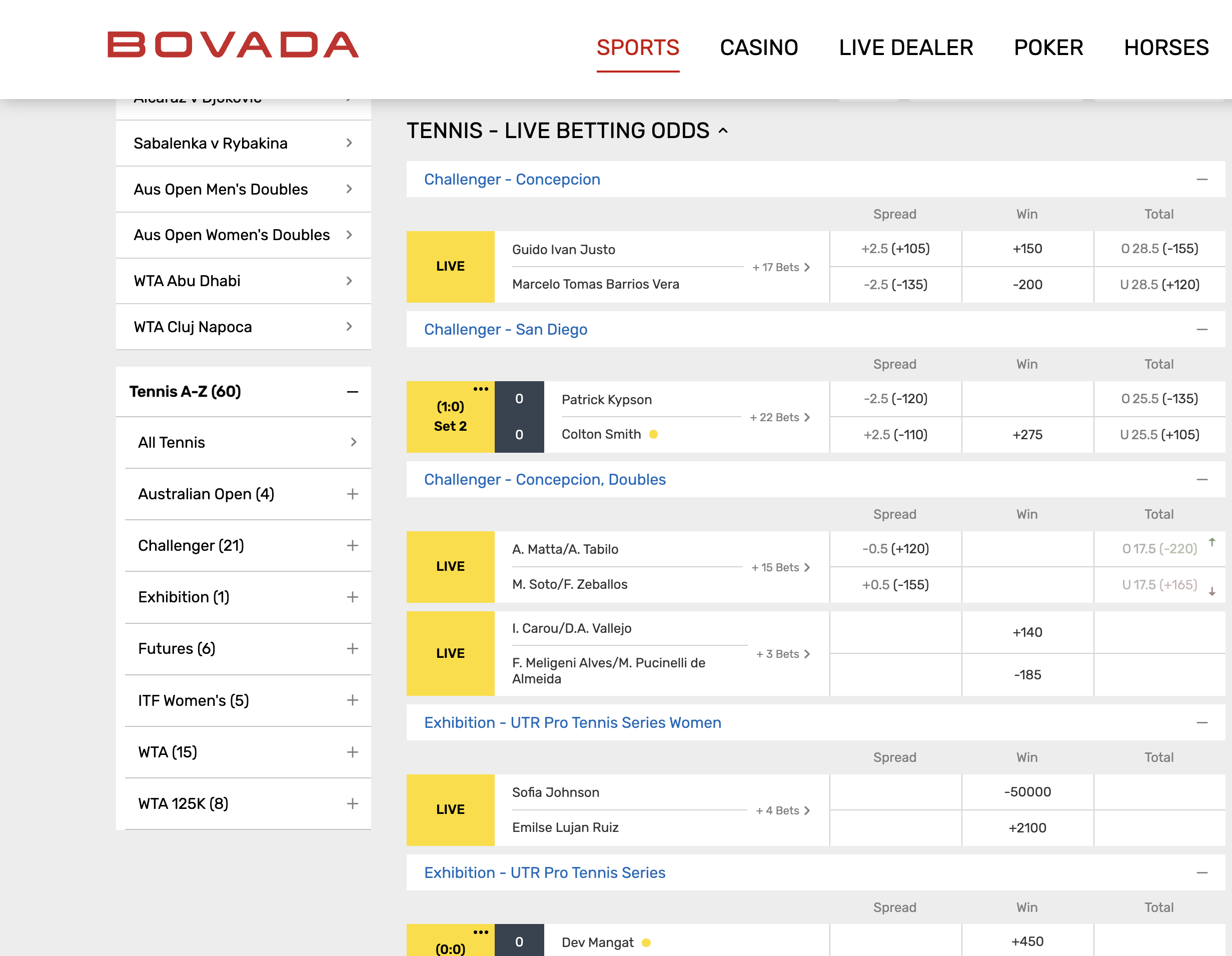This screenshot has height=956, width=1232.
Task: Open Aus Open Women's Doubles
Action: (243, 235)
